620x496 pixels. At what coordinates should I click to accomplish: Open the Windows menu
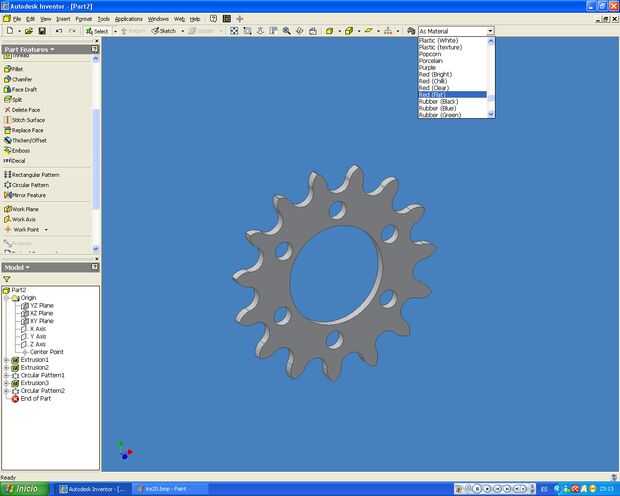coord(158,19)
